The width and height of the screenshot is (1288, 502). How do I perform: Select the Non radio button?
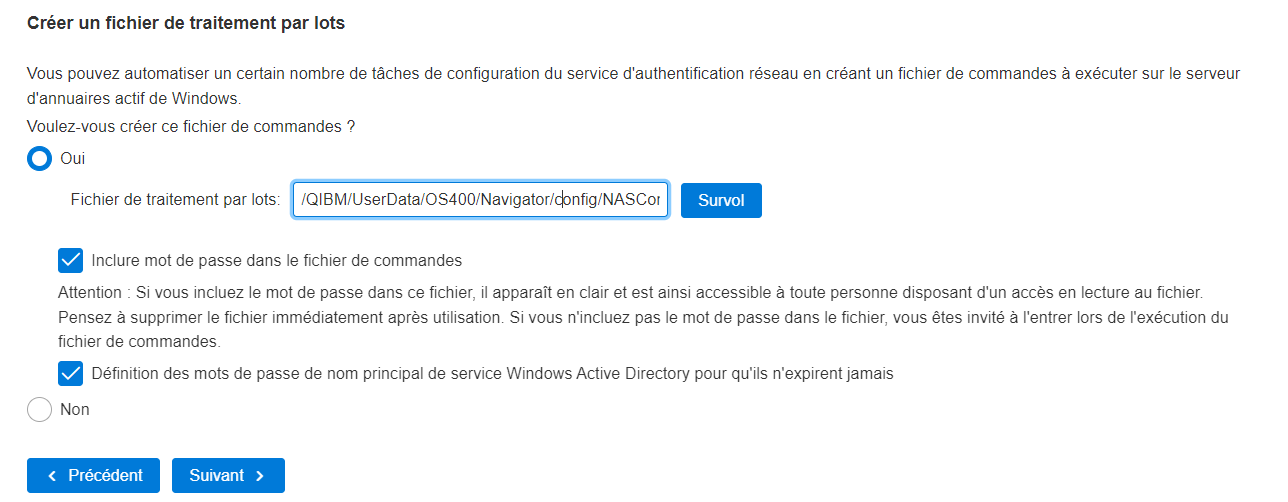pos(39,409)
